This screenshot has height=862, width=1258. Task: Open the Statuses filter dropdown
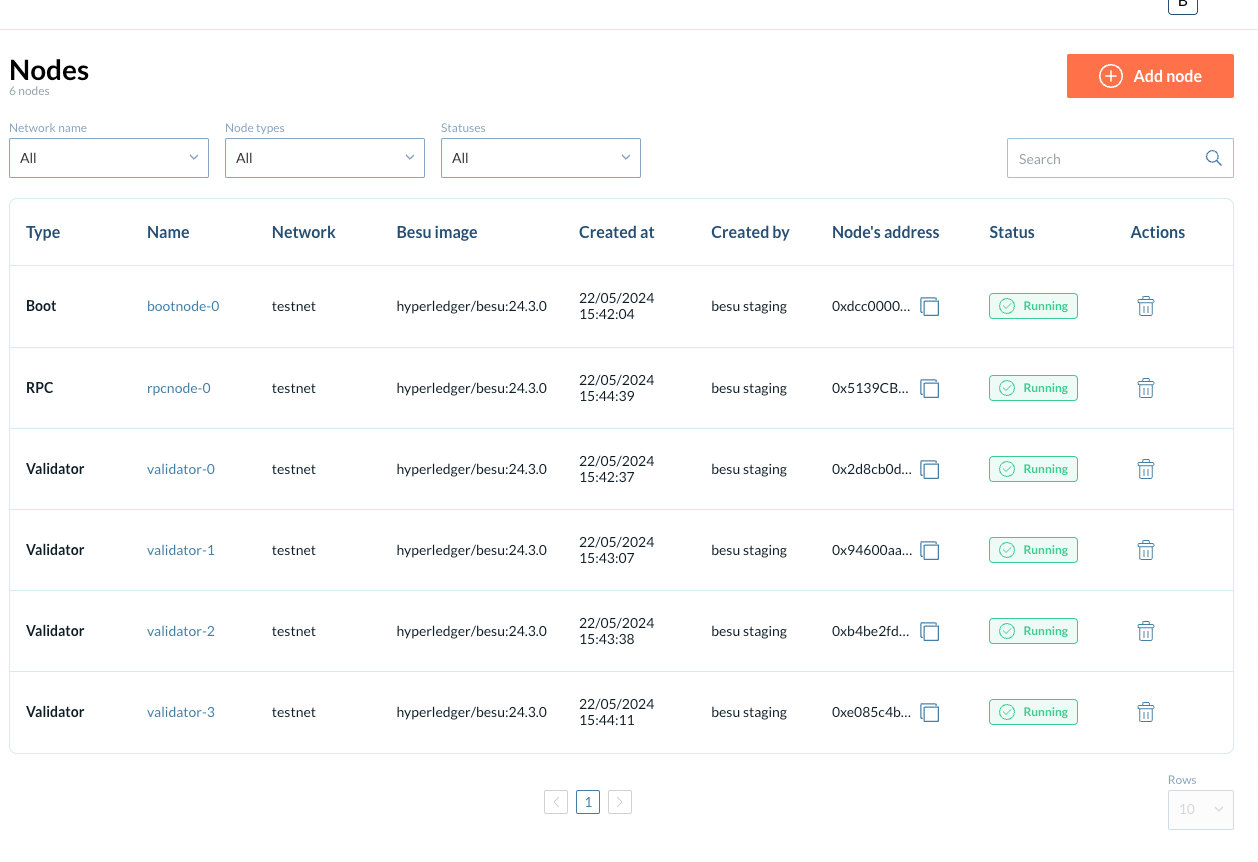(x=540, y=158)
